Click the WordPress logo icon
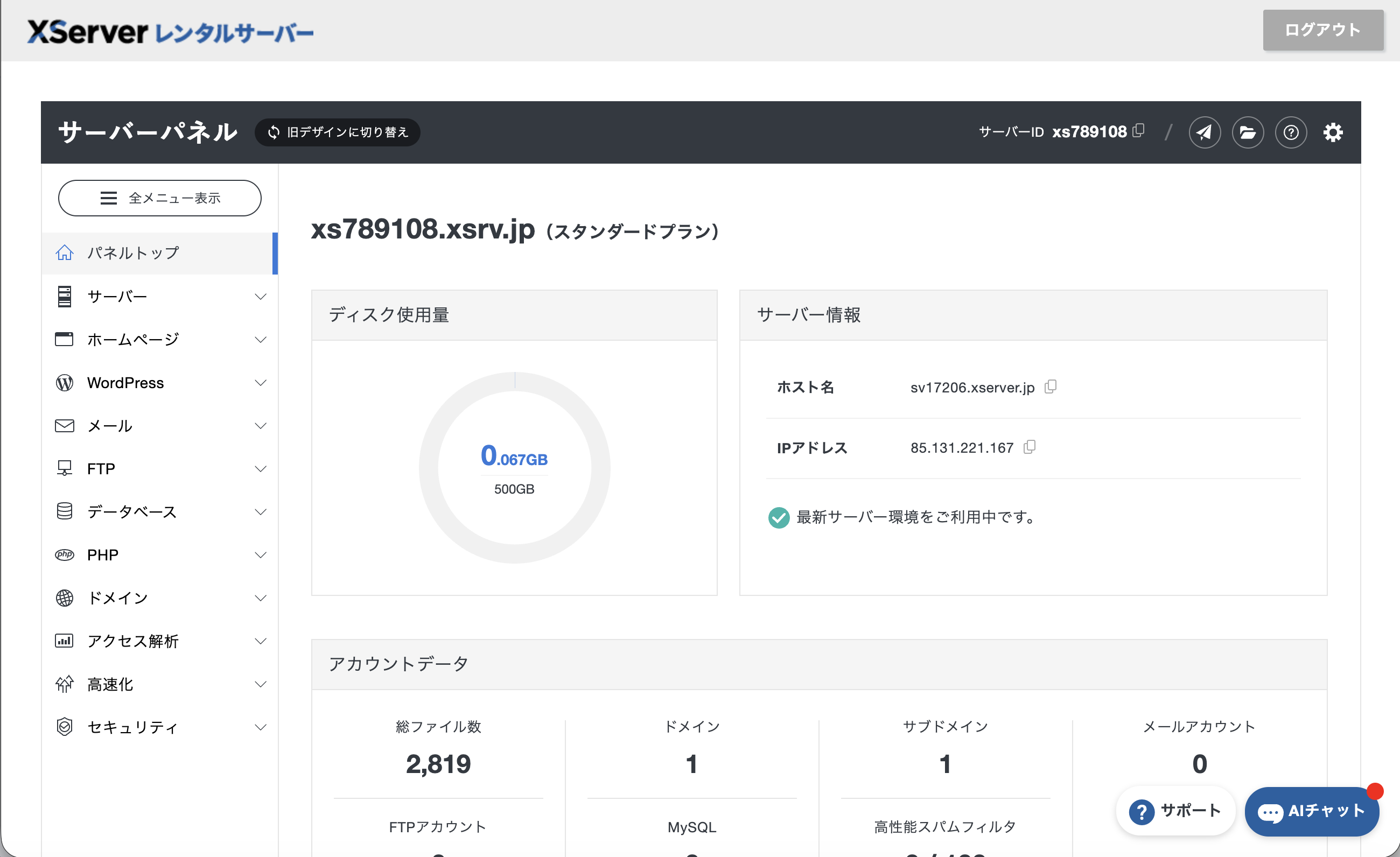Image resolution: width=1400 pixels, height=857 pixels. [64, 383]
